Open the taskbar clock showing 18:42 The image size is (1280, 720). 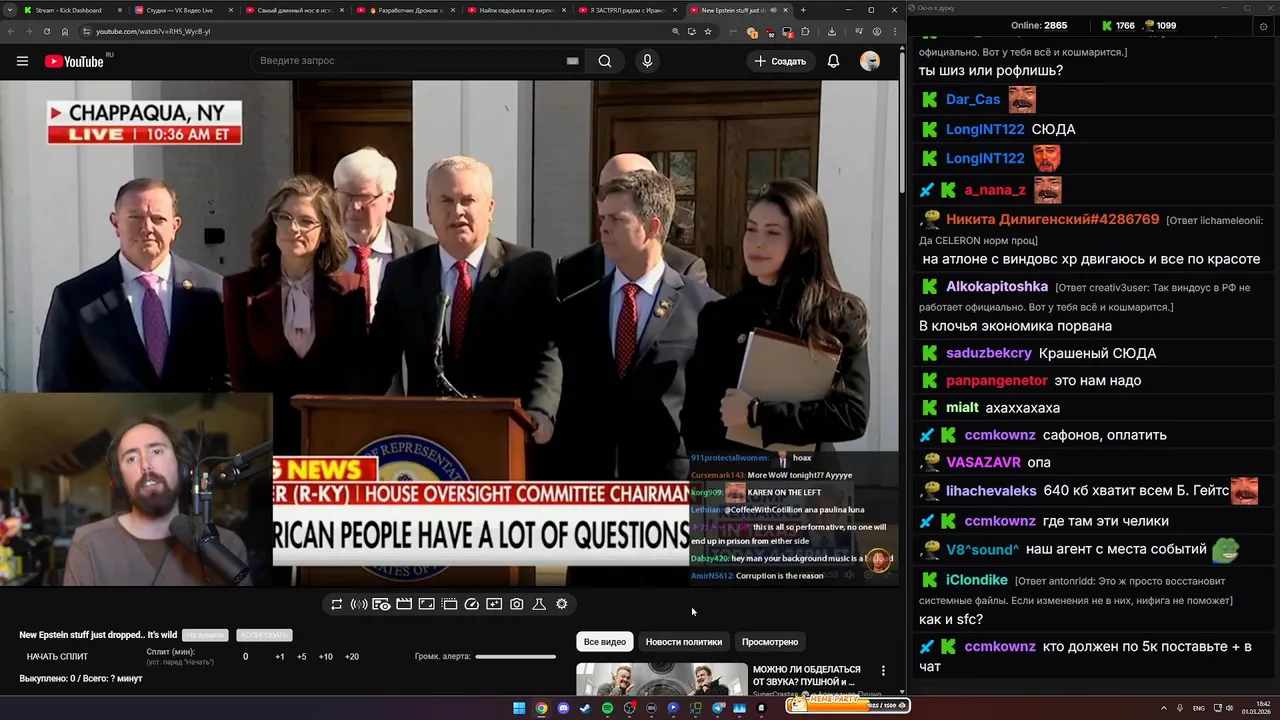(1256, 708)
